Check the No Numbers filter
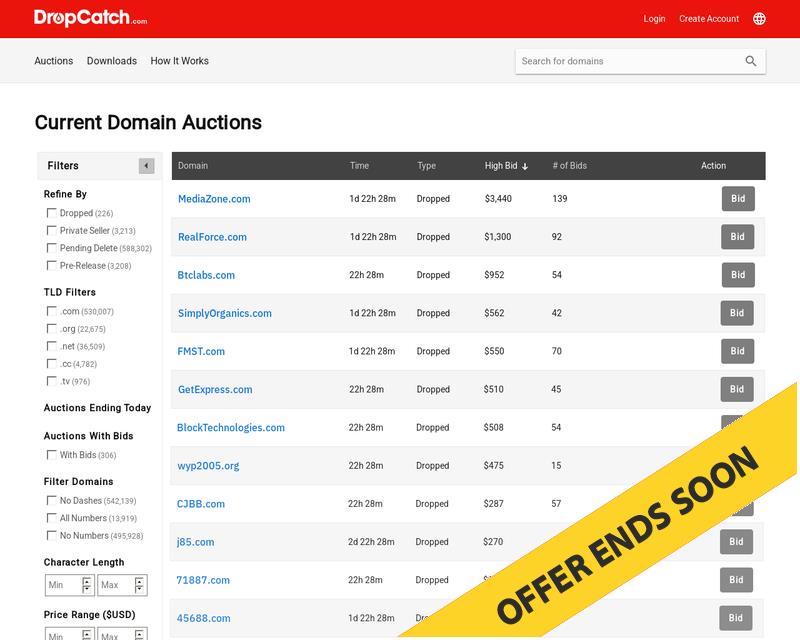This screenshot has height=640, width=800. pyautogui.click(x=52, y=535)
